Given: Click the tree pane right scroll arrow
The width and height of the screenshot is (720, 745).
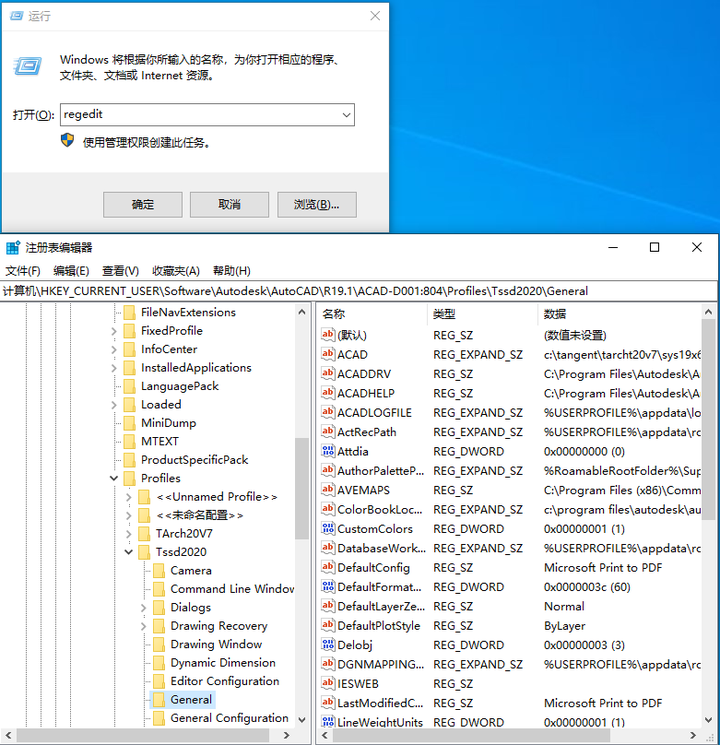Looking at the screenshot, I should [286, 735].
